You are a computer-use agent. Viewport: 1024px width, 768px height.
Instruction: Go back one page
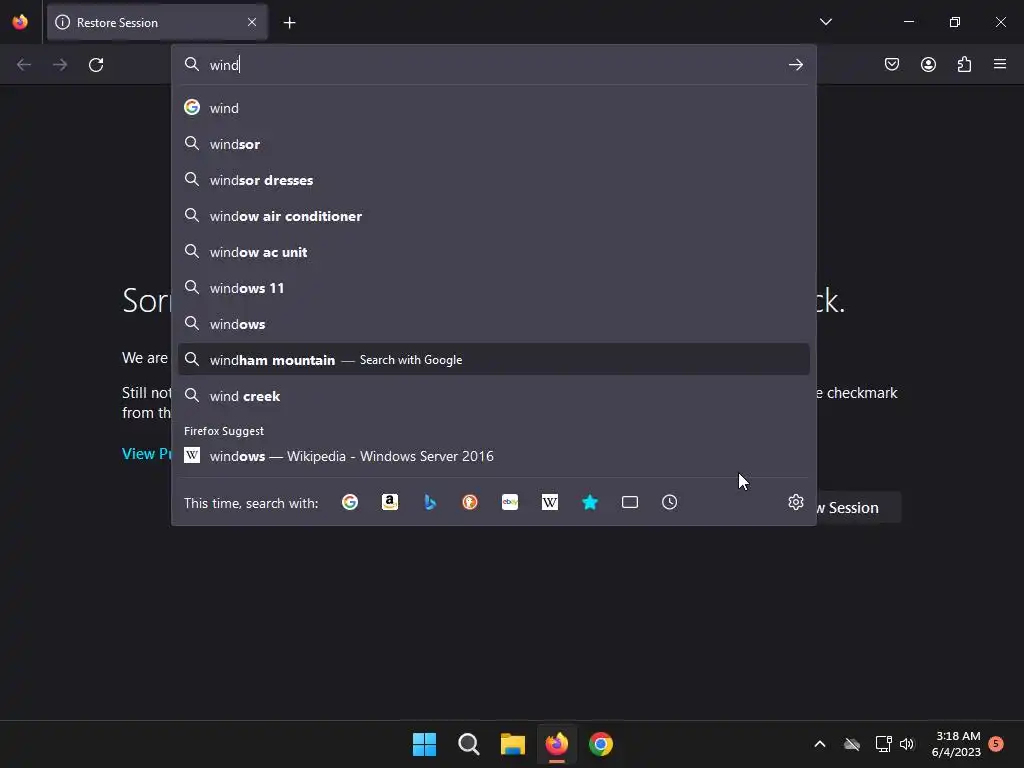tap(24, 65)
